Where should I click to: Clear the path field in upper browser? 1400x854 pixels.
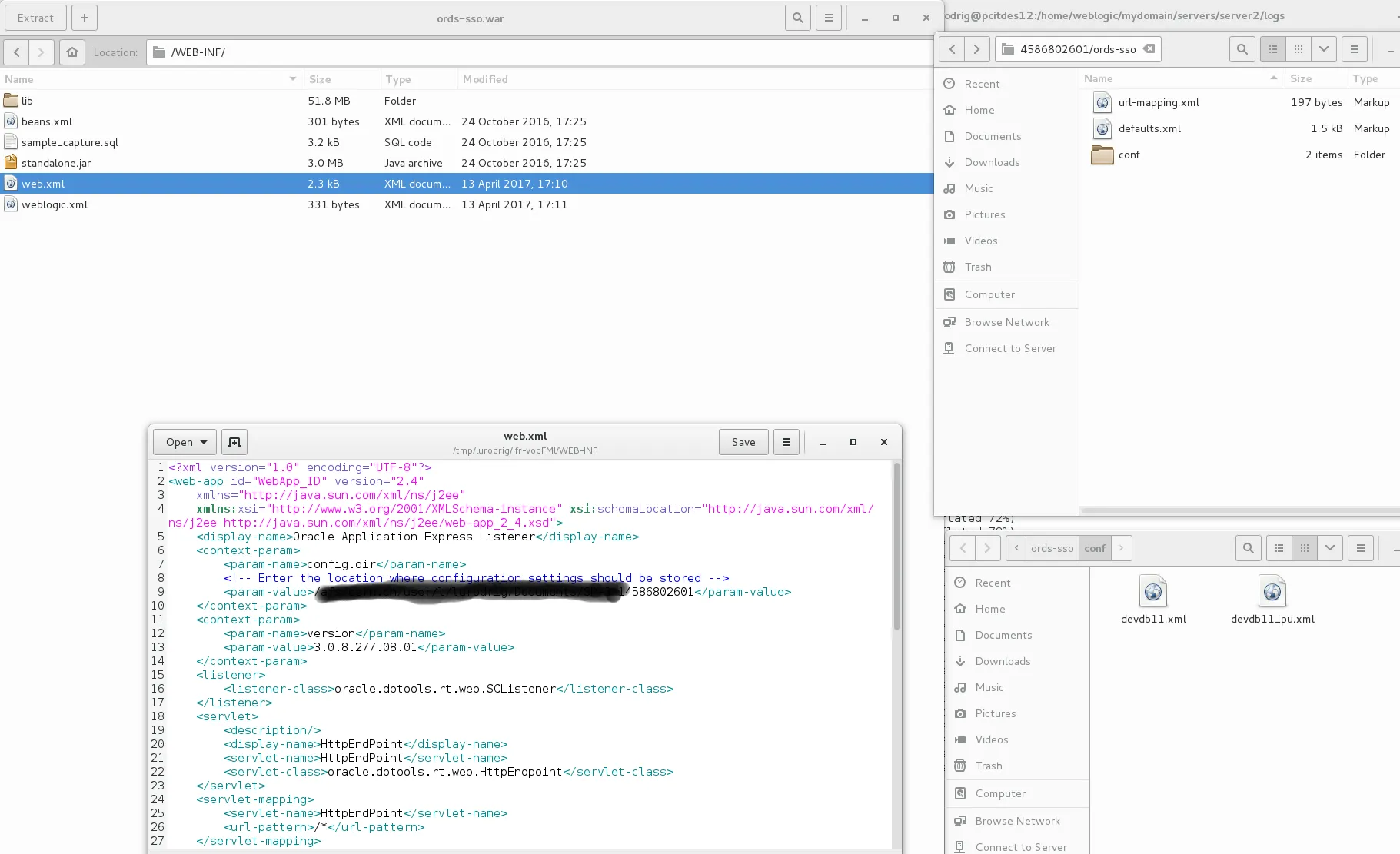[1149, 48]
